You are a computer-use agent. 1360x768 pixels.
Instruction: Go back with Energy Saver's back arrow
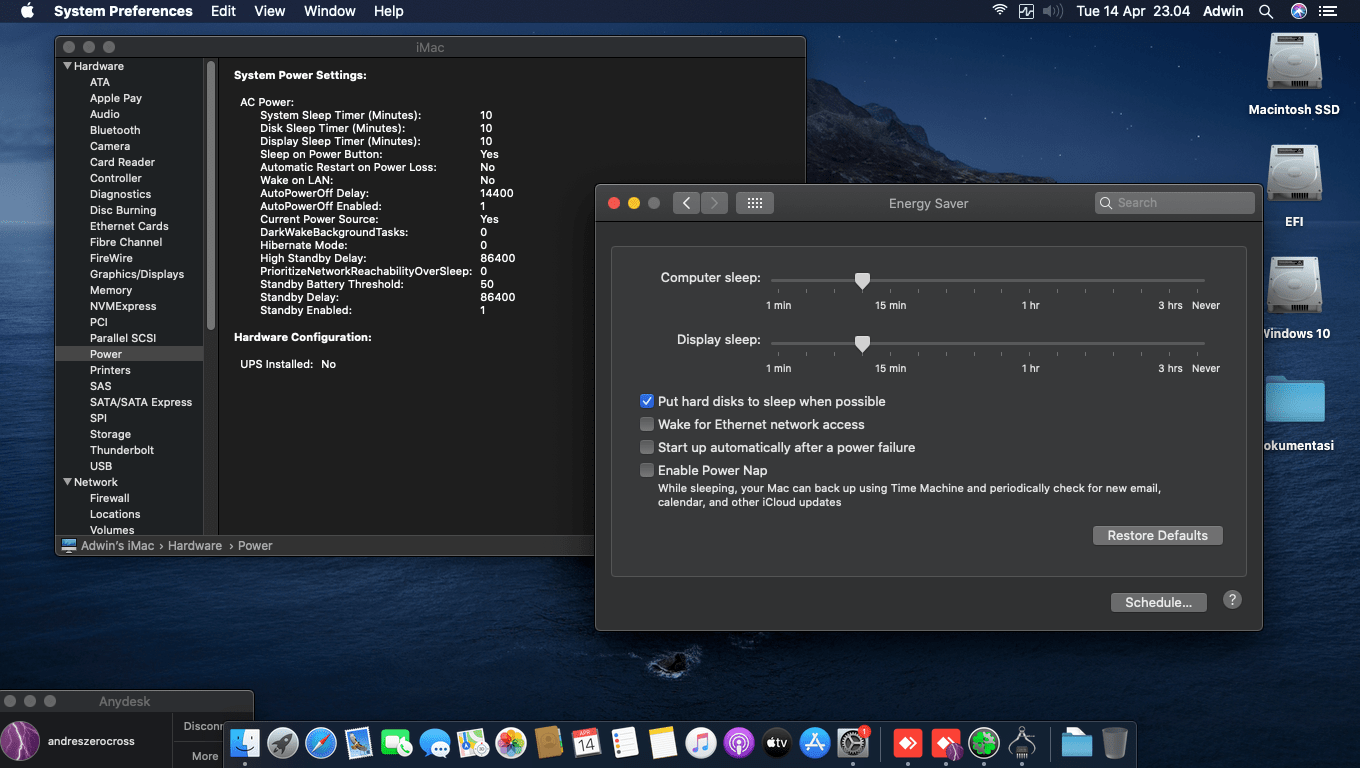click(686, 203)
